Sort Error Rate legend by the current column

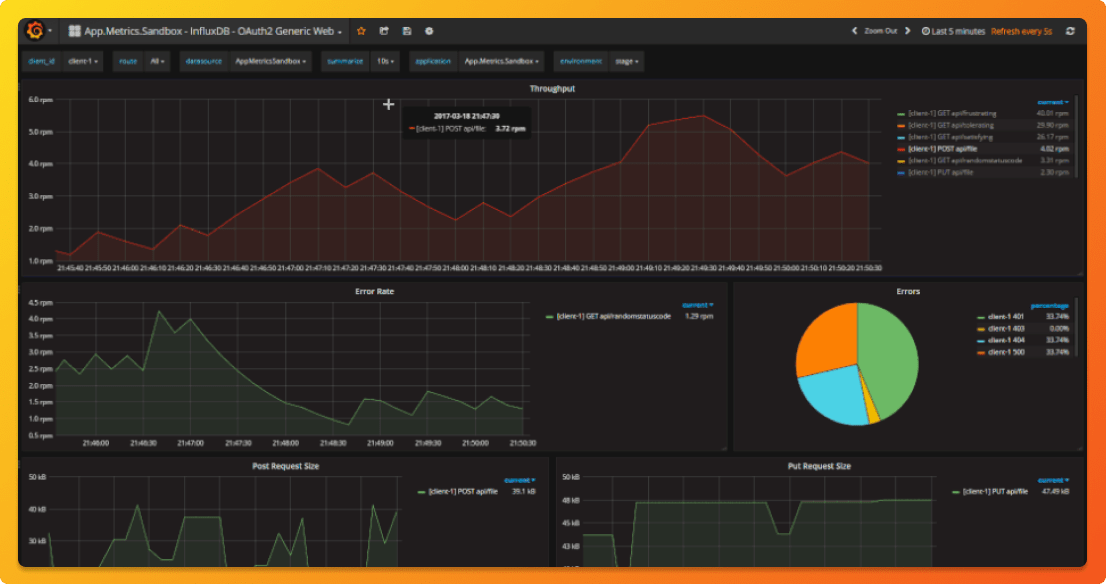tap(698, 305)
